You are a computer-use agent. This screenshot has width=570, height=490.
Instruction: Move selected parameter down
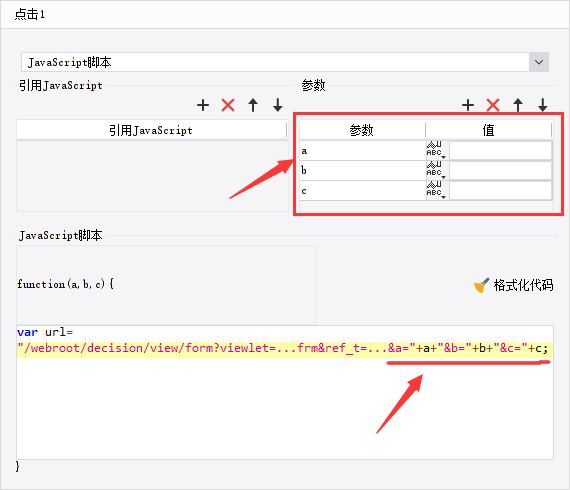(x=543, y=105)
